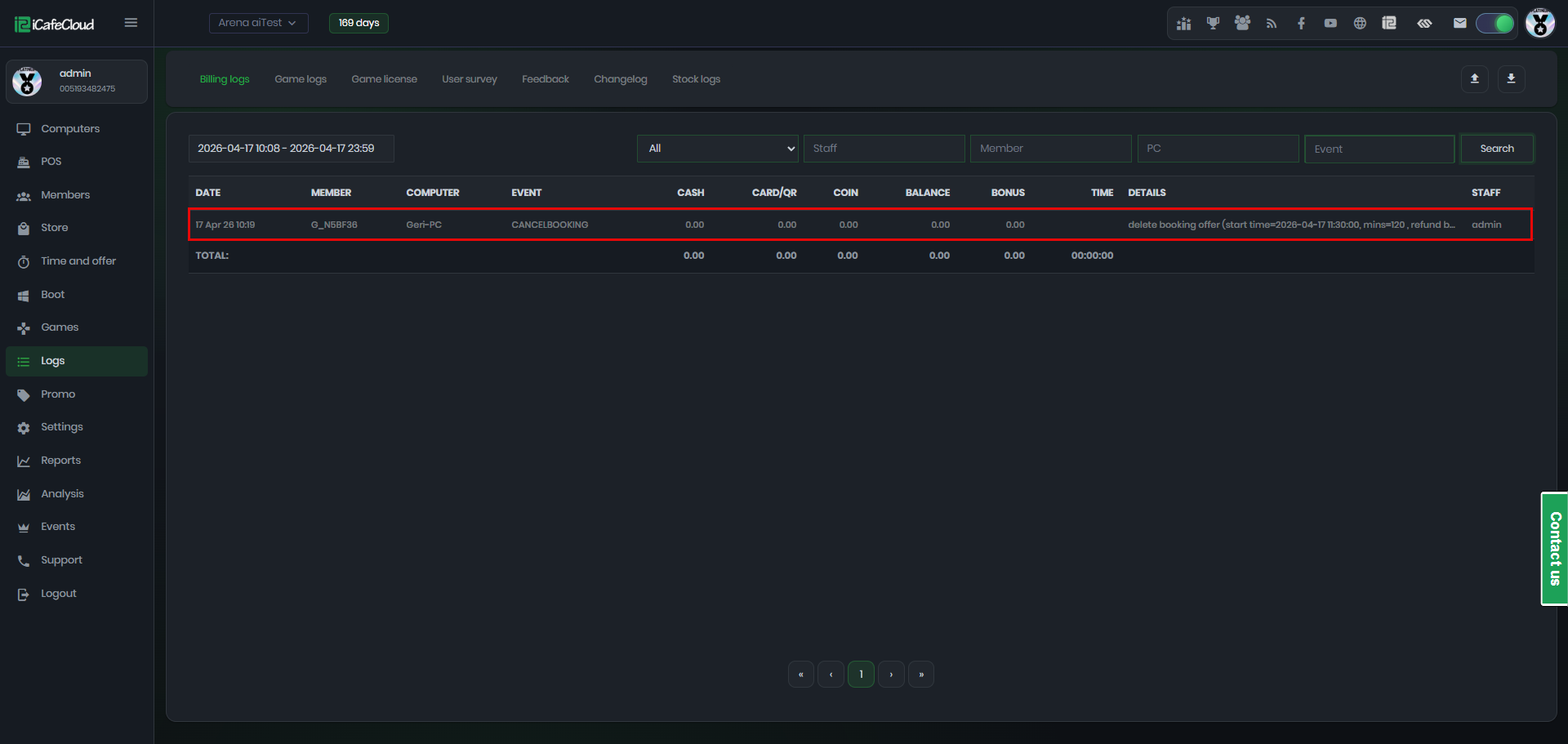The height and width of the screenshot is (744, 1568).
Task: Click the 169 days license badge
Action: pos(359,23)
